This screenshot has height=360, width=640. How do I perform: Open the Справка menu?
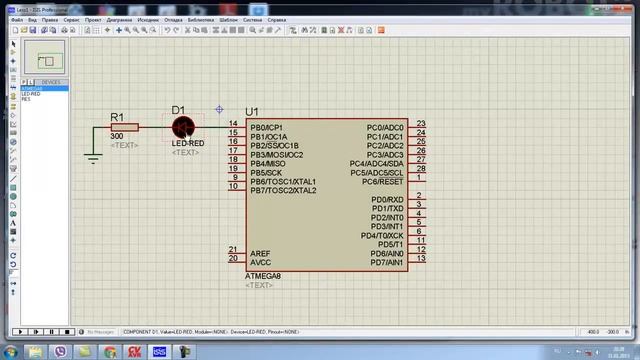tap(277, 20)
